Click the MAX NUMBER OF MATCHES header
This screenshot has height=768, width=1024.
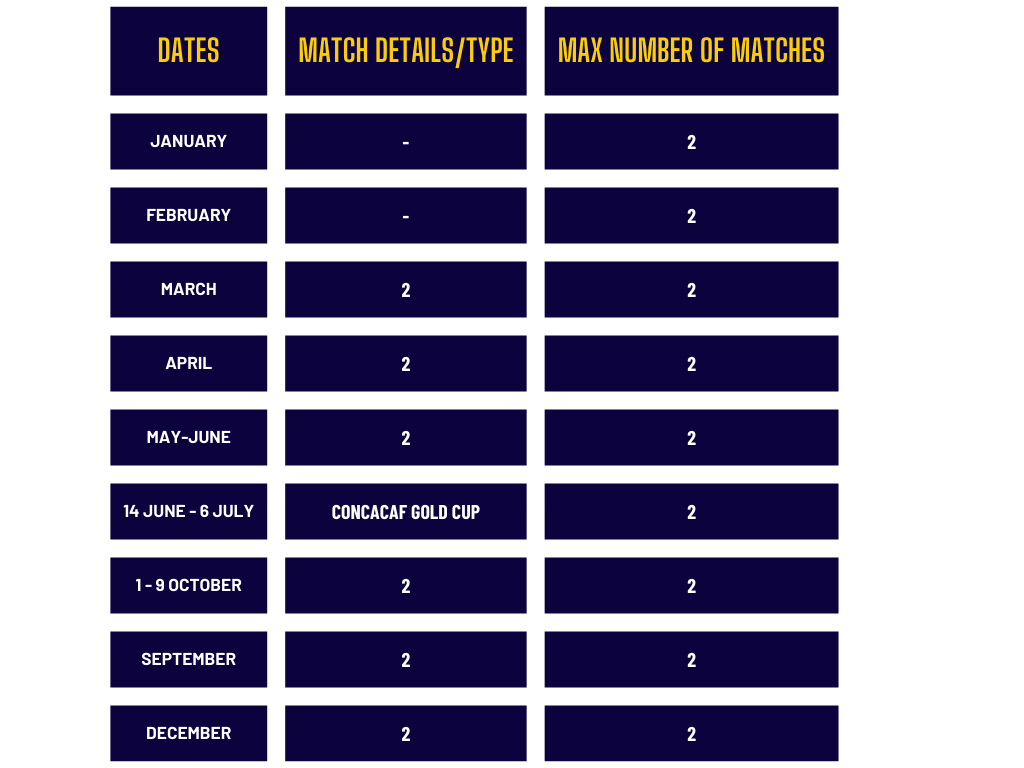[x=691, y=51]
